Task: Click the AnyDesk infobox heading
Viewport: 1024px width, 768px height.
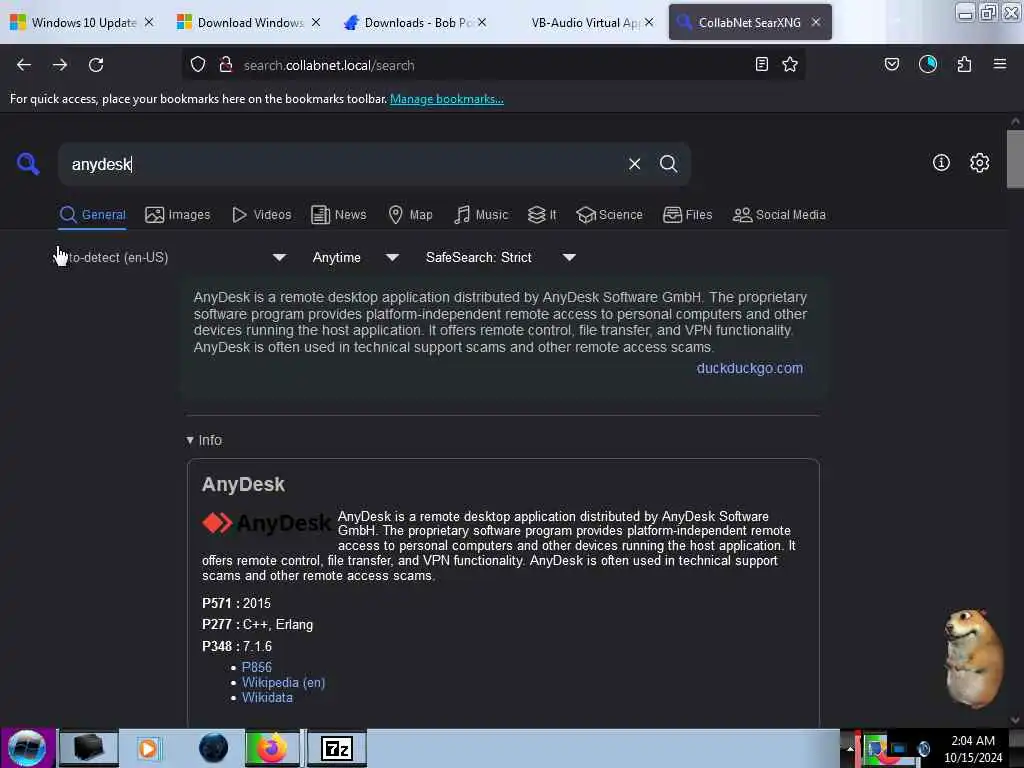Action: pyautogui.click(x=244, y=485)
